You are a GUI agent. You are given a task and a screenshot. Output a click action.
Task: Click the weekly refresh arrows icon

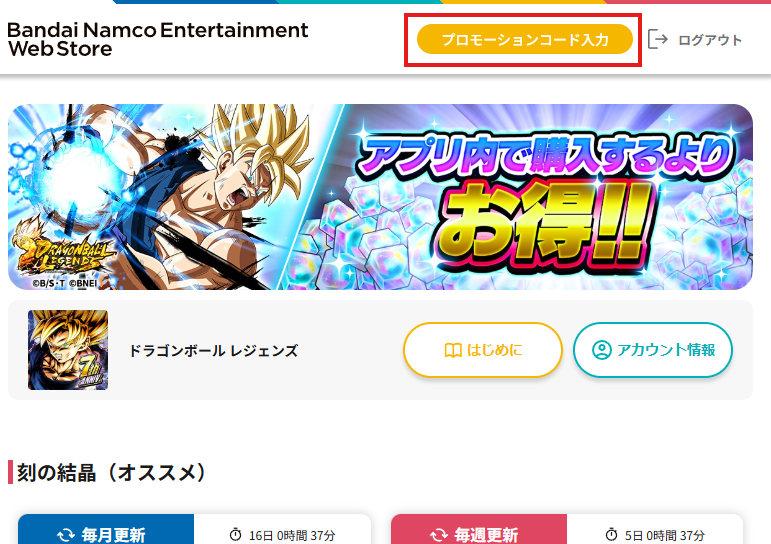(x=439, y=535)
